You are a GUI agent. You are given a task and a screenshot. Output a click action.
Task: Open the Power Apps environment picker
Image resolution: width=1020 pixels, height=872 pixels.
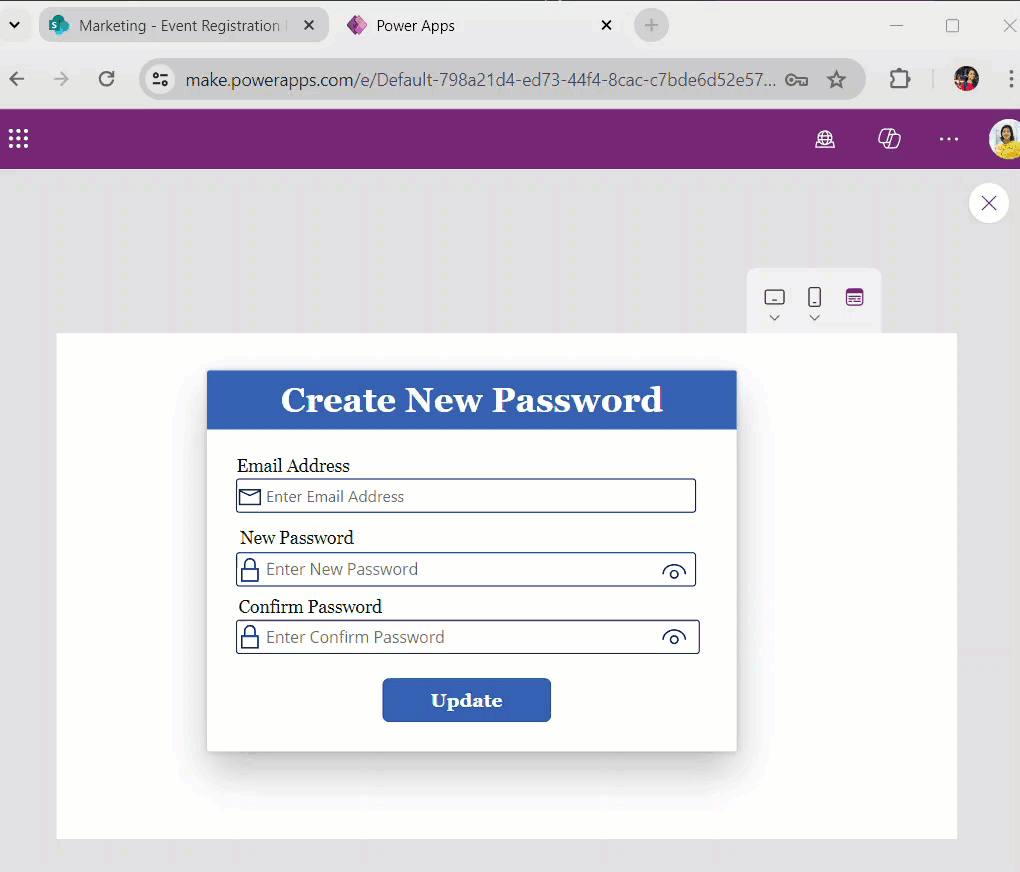[x=825, y=139]
